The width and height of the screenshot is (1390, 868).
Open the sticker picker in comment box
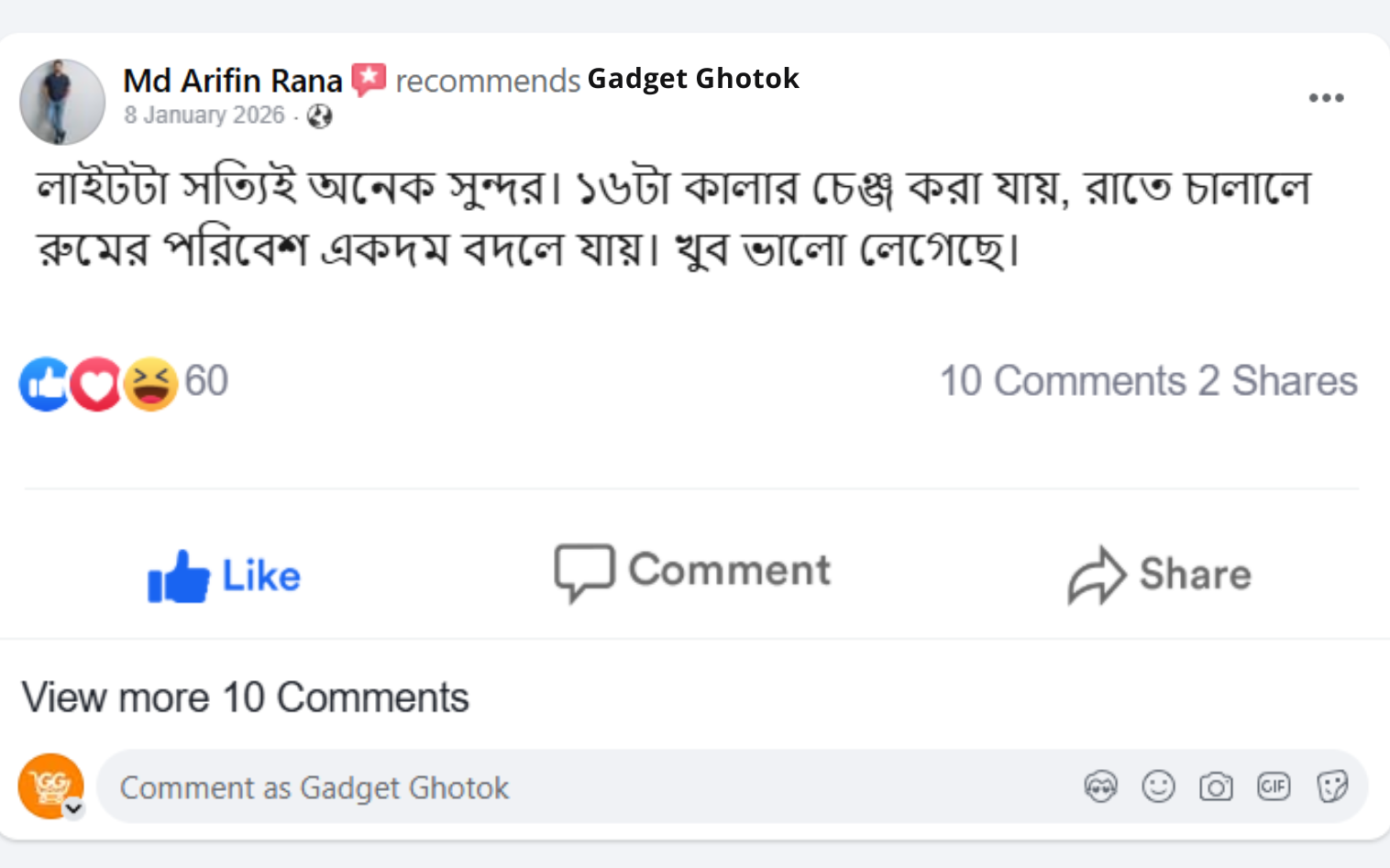(1331, 786)
